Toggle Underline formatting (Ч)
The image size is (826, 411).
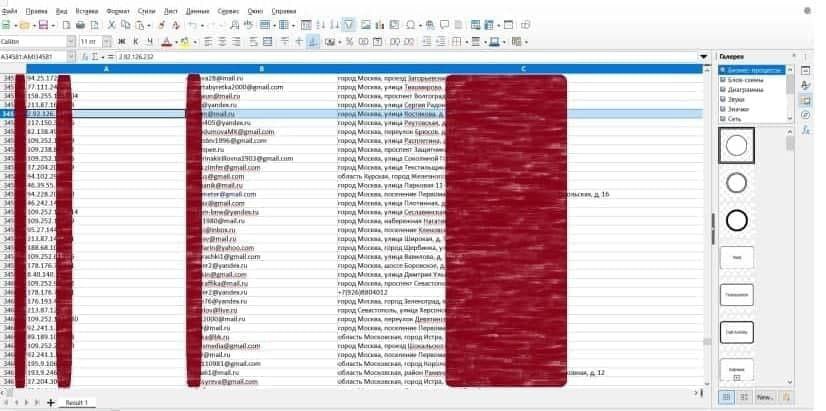(150, 42)
